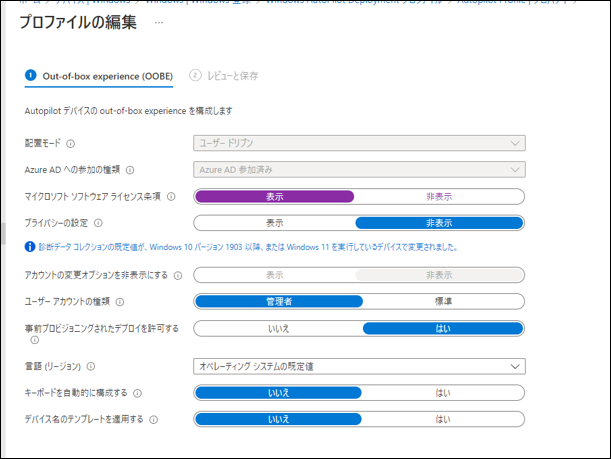The height and width of the screenshot is (459, 611).
Task: Click info icon next to プライバシーの設定
Action: [98, 223]
